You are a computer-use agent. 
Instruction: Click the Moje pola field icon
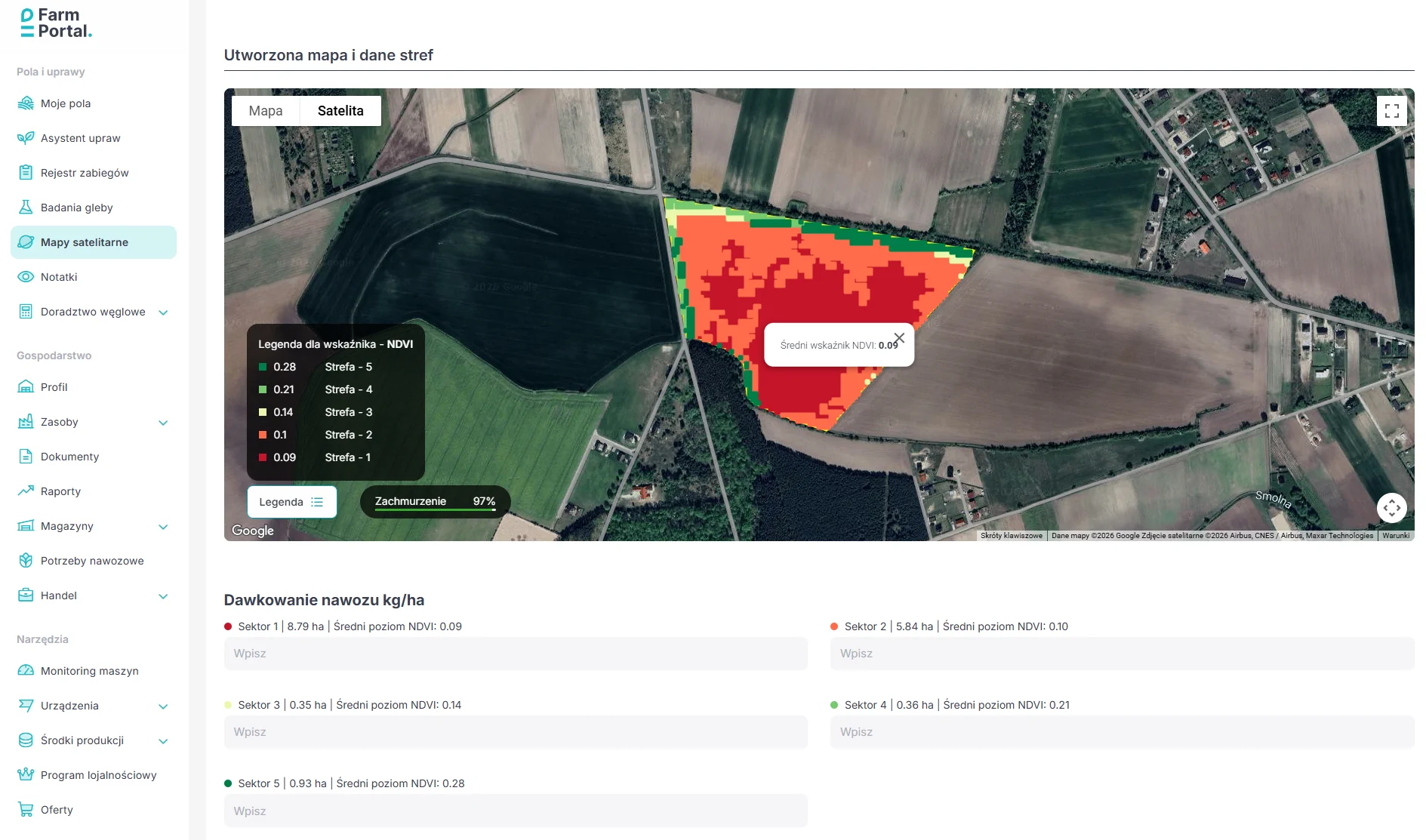pyautogui.click(x=26, y=103)
